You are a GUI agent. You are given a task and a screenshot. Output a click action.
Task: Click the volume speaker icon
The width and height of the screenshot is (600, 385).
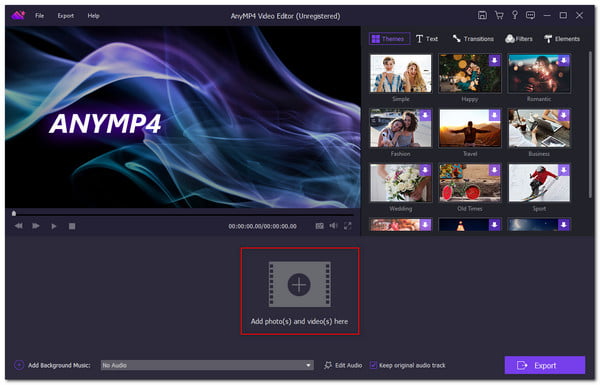point(333,226)
